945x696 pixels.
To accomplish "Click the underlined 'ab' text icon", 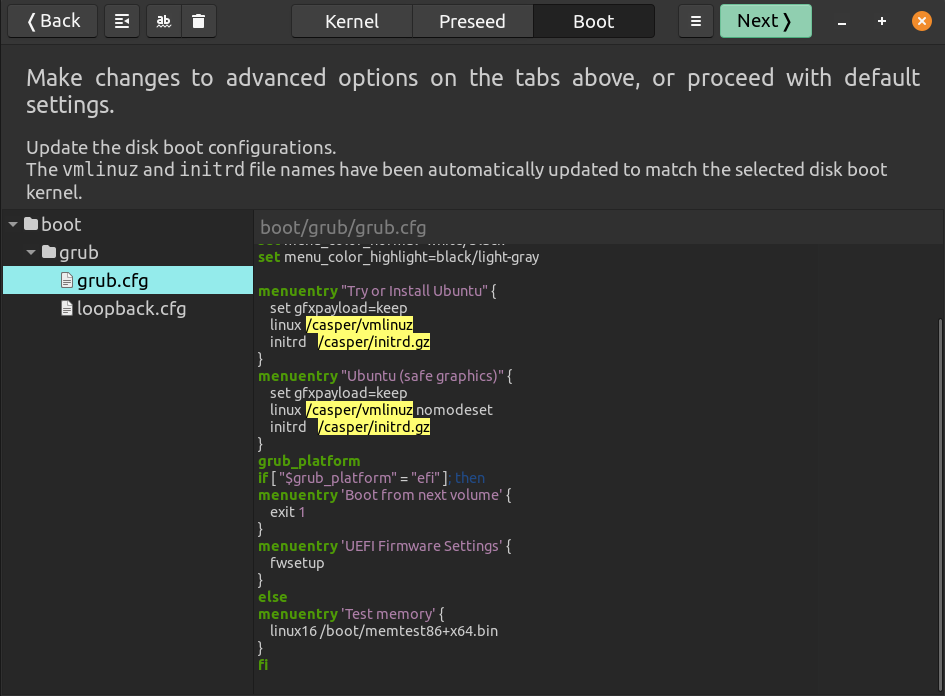I will tap(164, 21).
